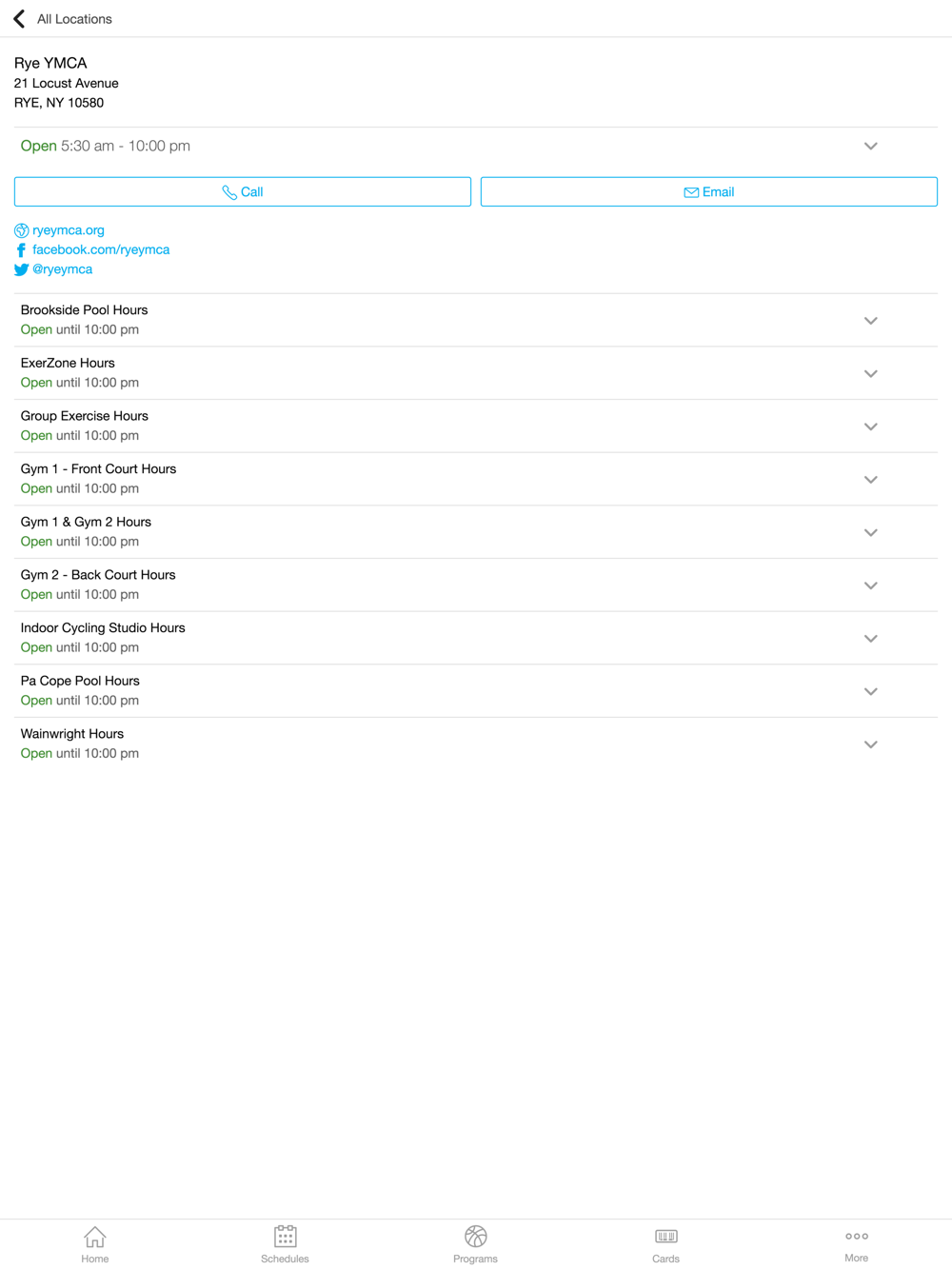Open the More tab
This screenshot has height=1270, width=952.
tap(856, 1244)
